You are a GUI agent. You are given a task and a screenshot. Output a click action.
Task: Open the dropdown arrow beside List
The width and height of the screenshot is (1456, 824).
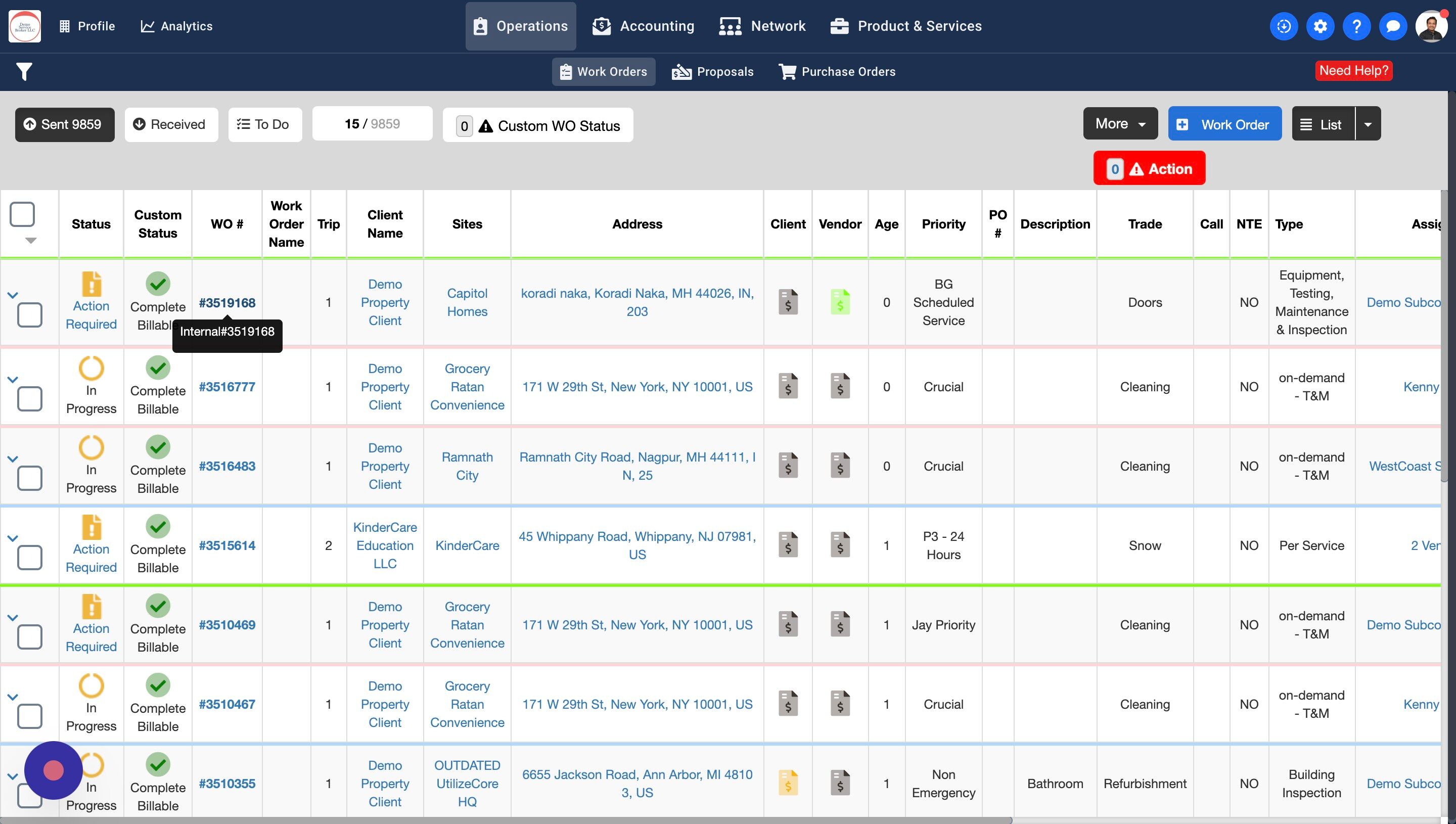1368,124
